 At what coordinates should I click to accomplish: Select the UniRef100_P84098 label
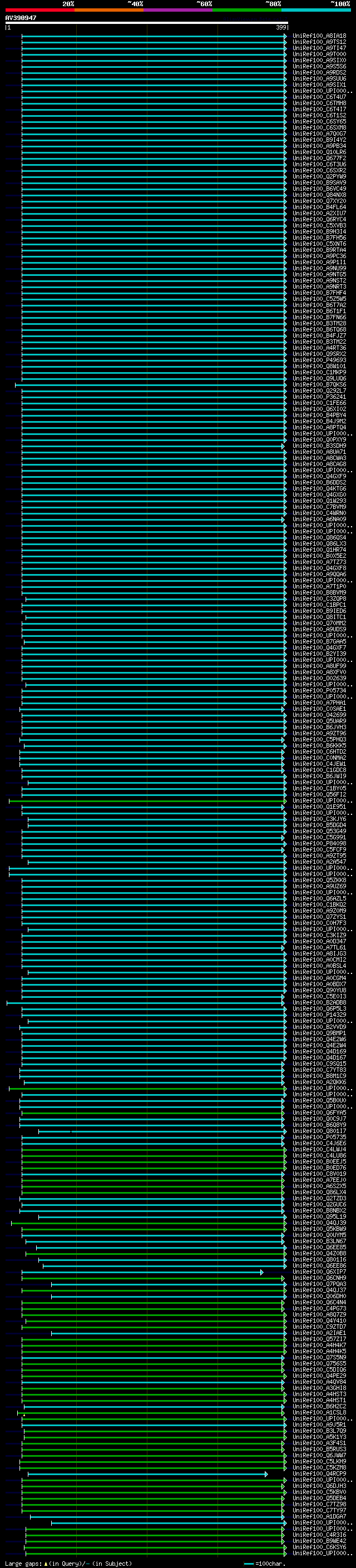click(x=319, y=843)
